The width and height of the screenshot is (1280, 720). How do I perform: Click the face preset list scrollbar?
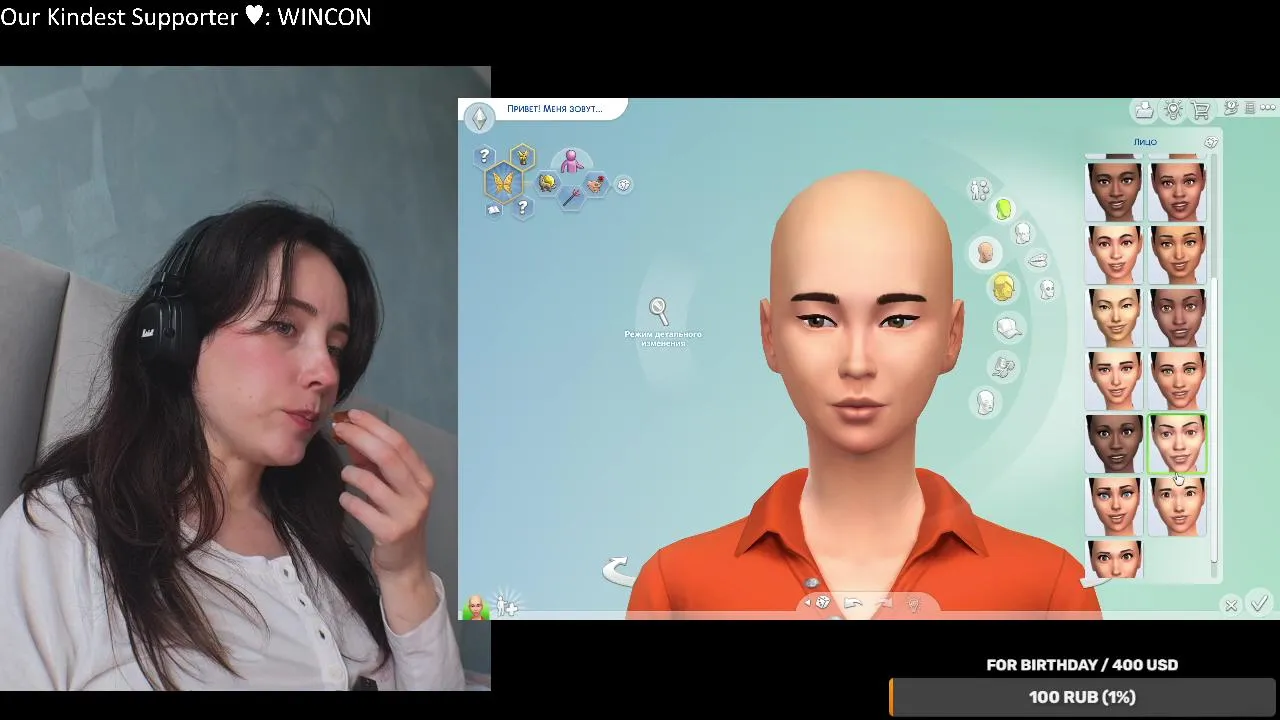[x=1215, y=420]
